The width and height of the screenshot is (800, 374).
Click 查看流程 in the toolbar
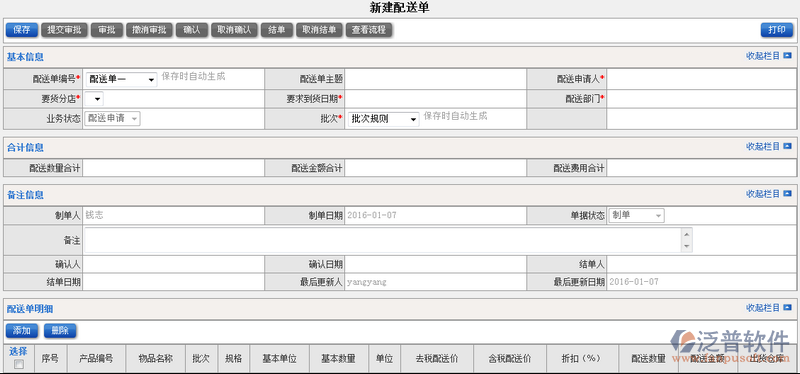369,30
